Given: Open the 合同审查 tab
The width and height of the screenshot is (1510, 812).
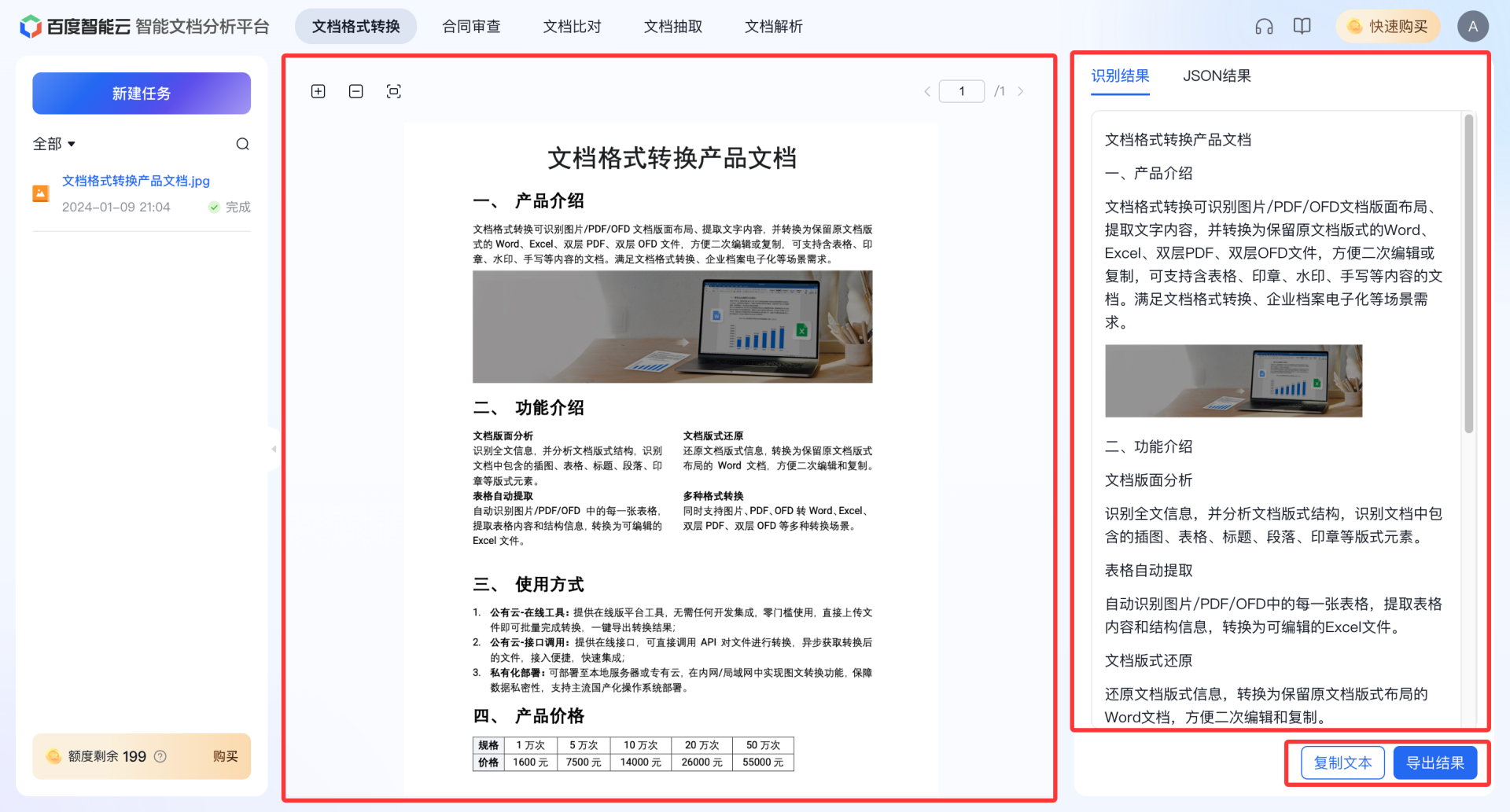Looking at the screenshot, I should point(471,27).
